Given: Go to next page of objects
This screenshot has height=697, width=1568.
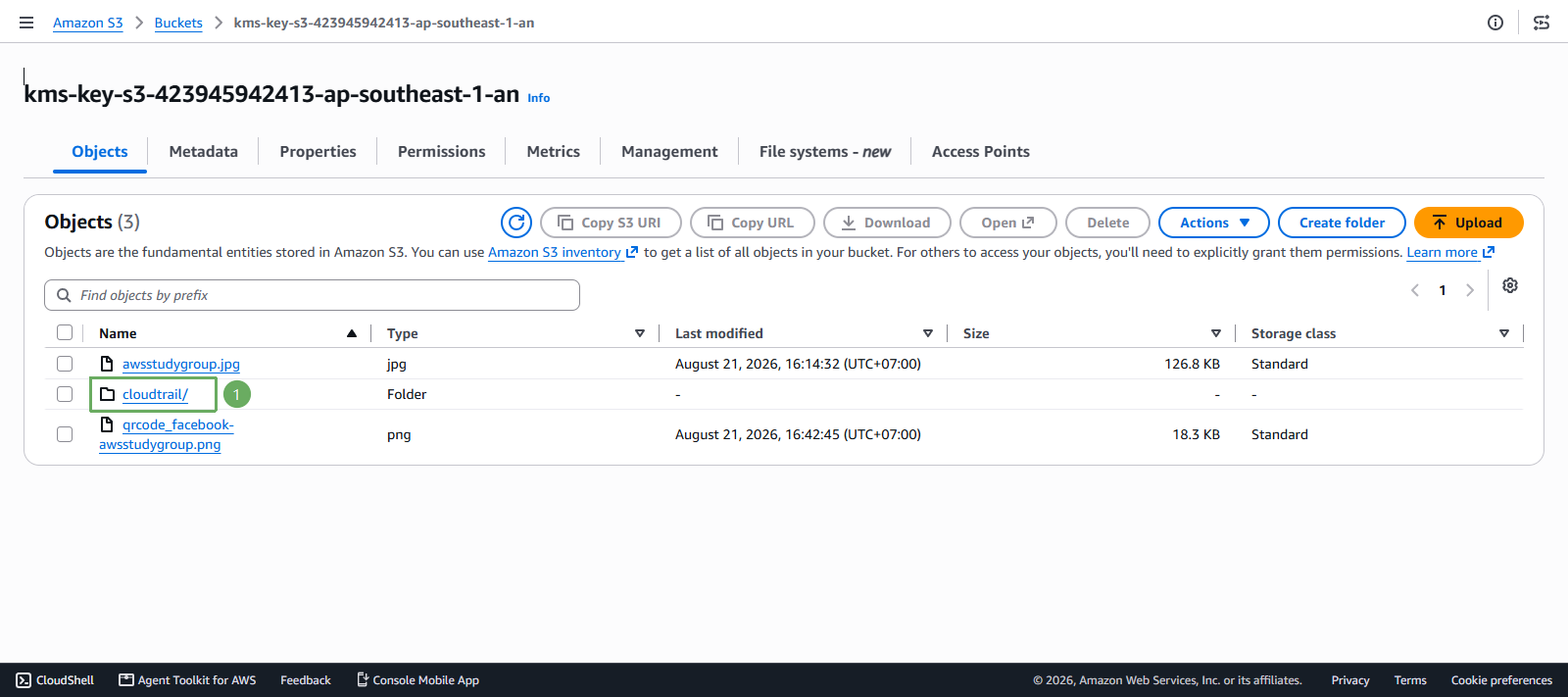Looking at the screenshot, I should click(x=1470, y=290).
